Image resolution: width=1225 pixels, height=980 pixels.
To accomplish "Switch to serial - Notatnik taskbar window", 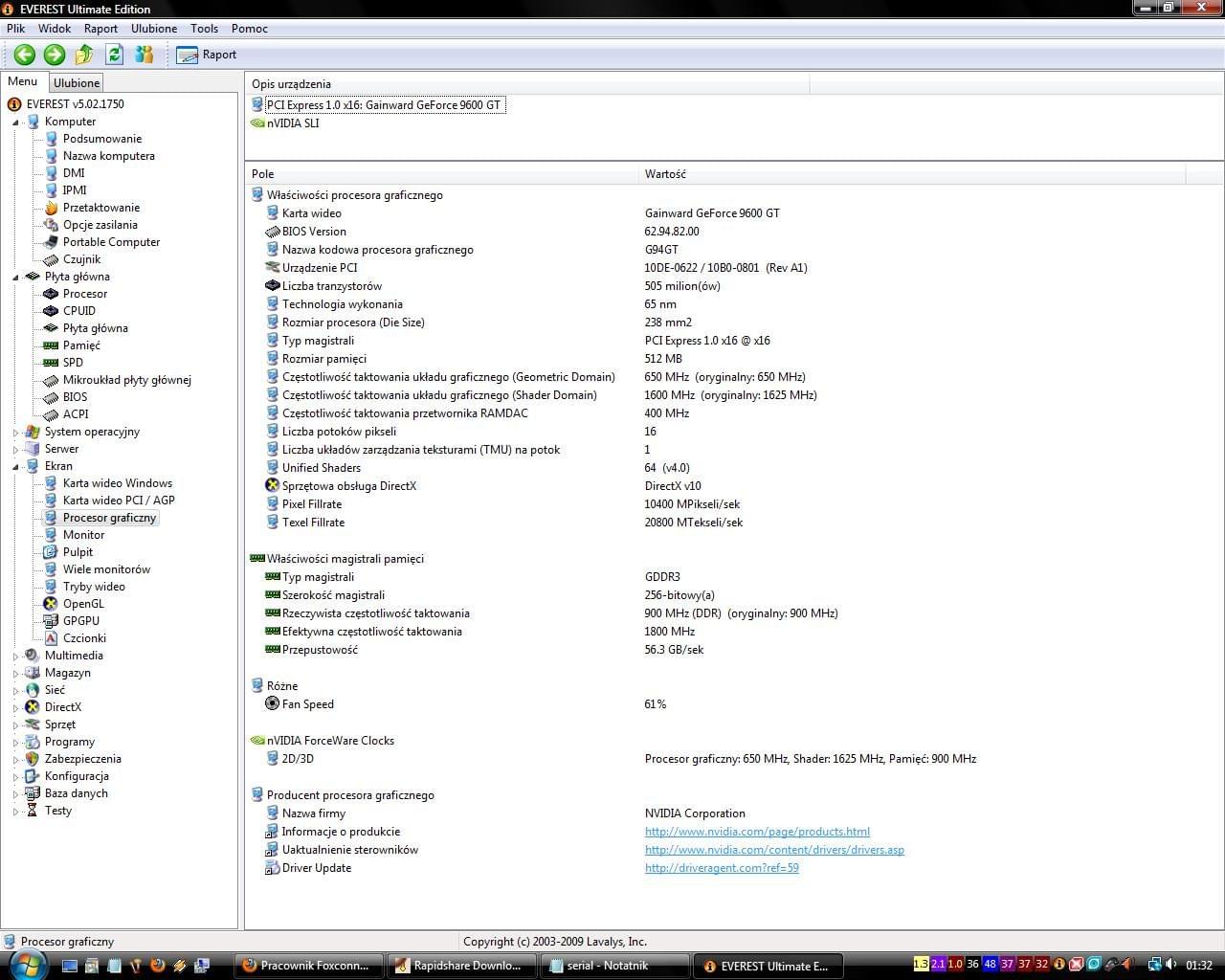I will 614,966.
